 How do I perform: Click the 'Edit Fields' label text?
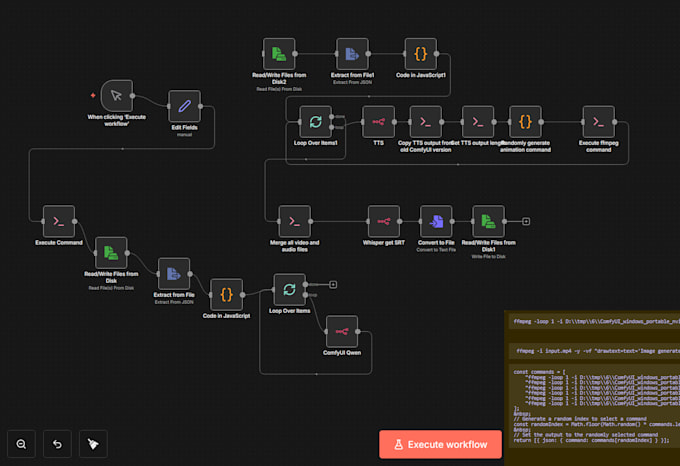point(184,127)
